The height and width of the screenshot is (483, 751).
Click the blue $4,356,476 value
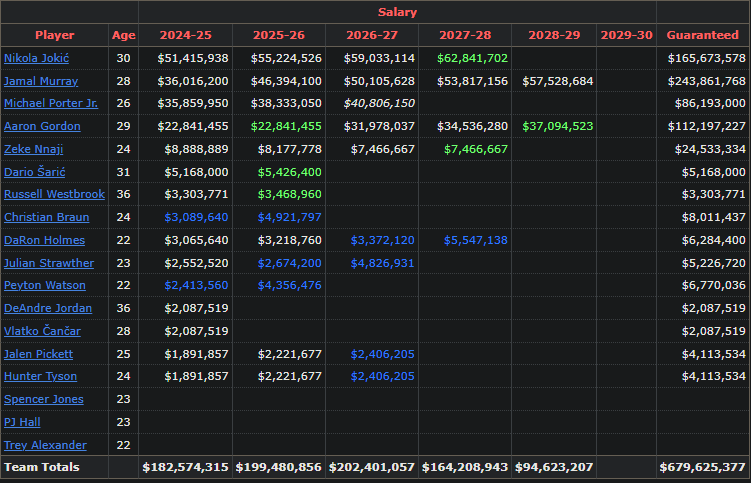290,285
